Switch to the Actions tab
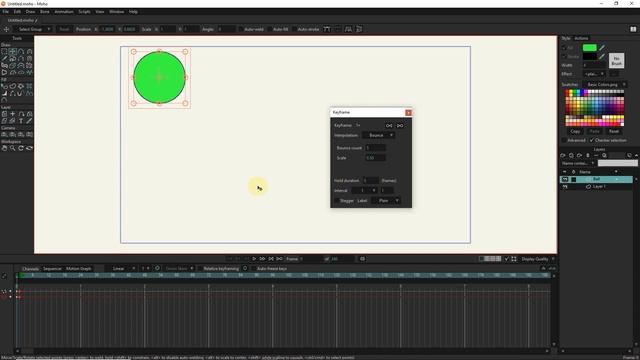The width and height of the screenshot is (640, 360). pos(581,38)
